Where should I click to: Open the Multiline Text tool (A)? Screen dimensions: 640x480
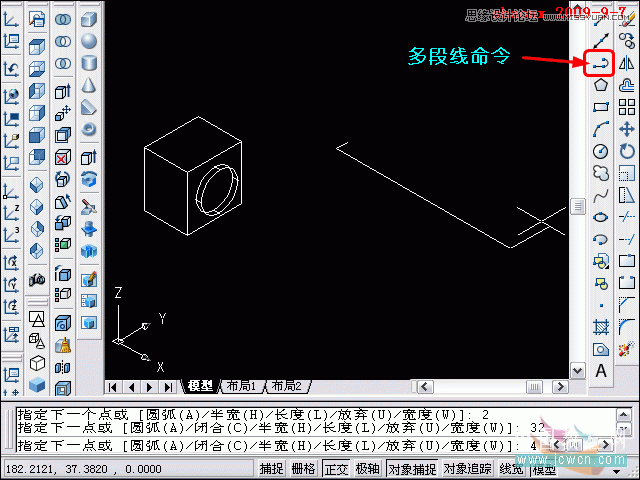point(601,371)
